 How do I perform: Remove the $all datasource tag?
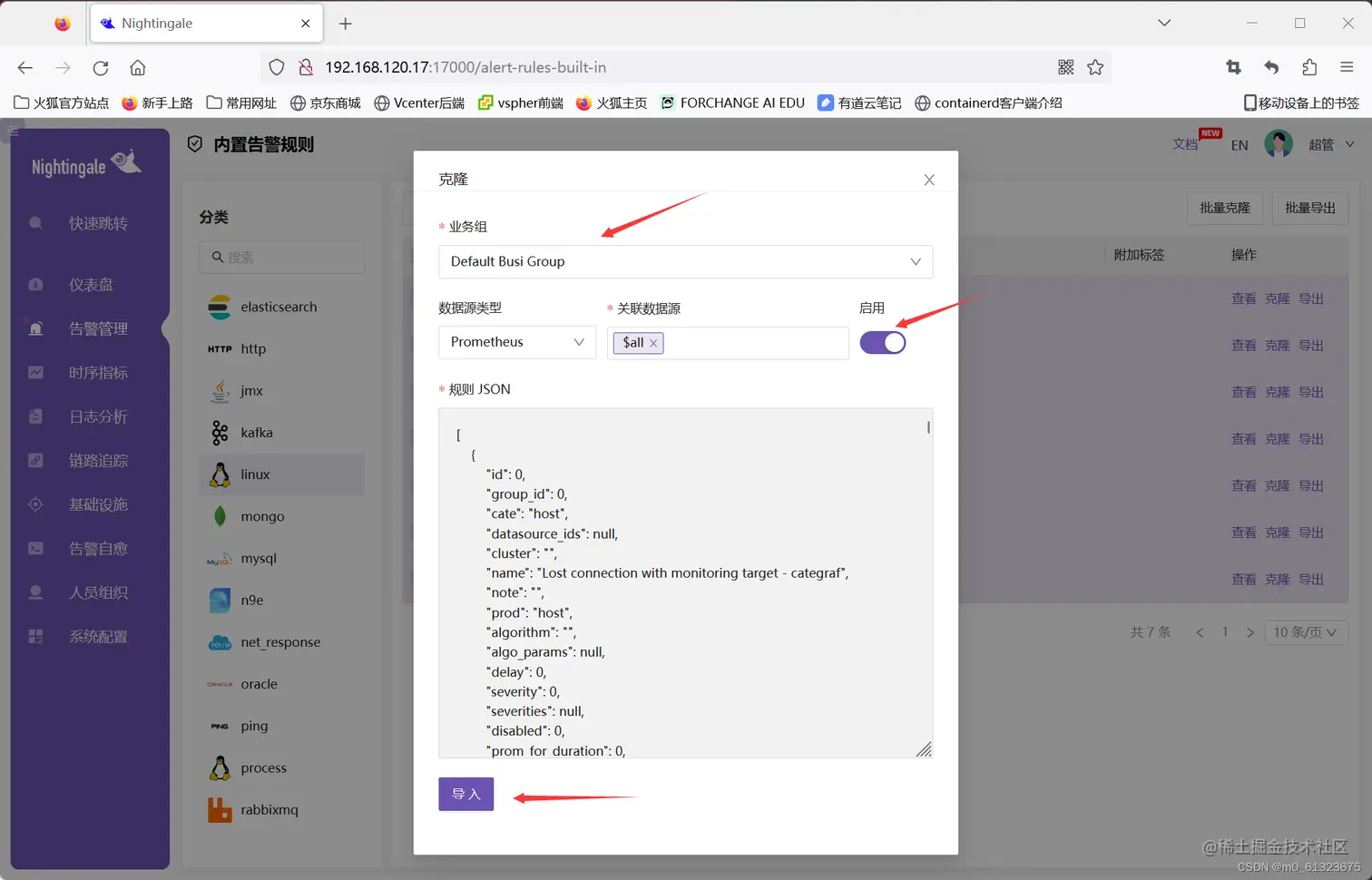coord(653,343)
